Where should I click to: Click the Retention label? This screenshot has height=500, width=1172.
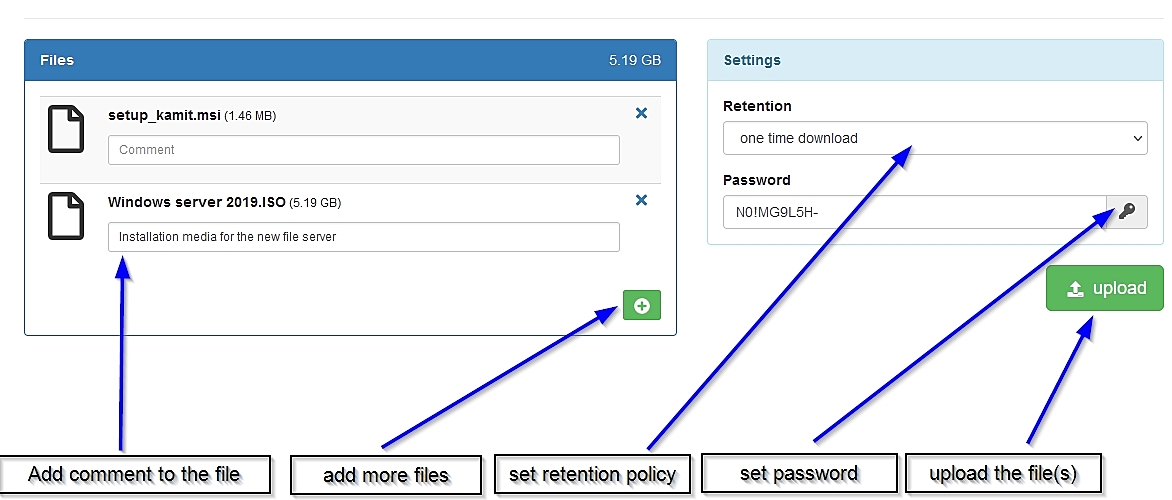pos(757,106)
